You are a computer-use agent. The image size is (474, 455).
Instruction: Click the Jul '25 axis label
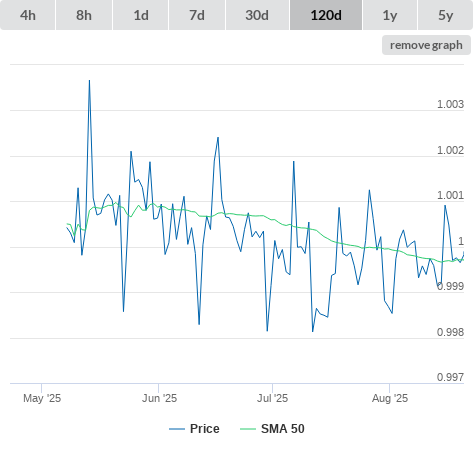(272, 398)
